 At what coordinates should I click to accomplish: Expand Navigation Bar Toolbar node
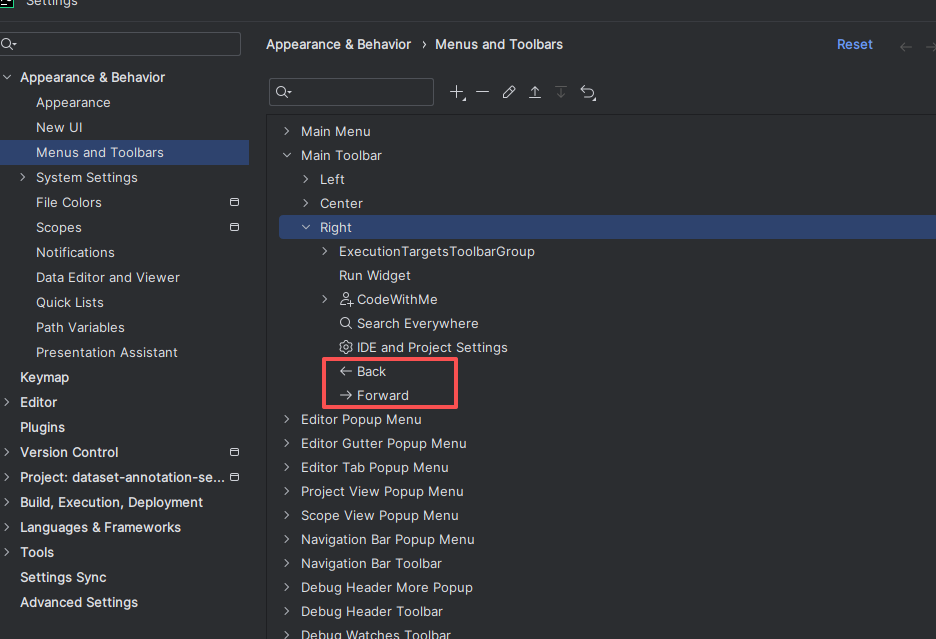point(287,563)
